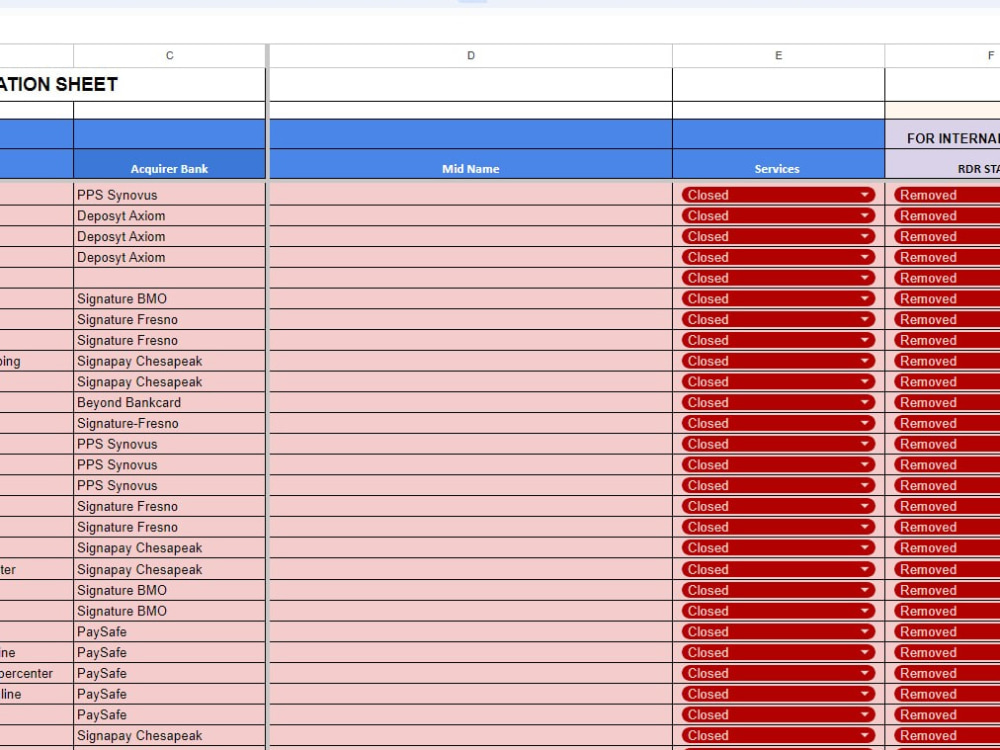
Task: Select column C header
Action: tap(169, 55)
